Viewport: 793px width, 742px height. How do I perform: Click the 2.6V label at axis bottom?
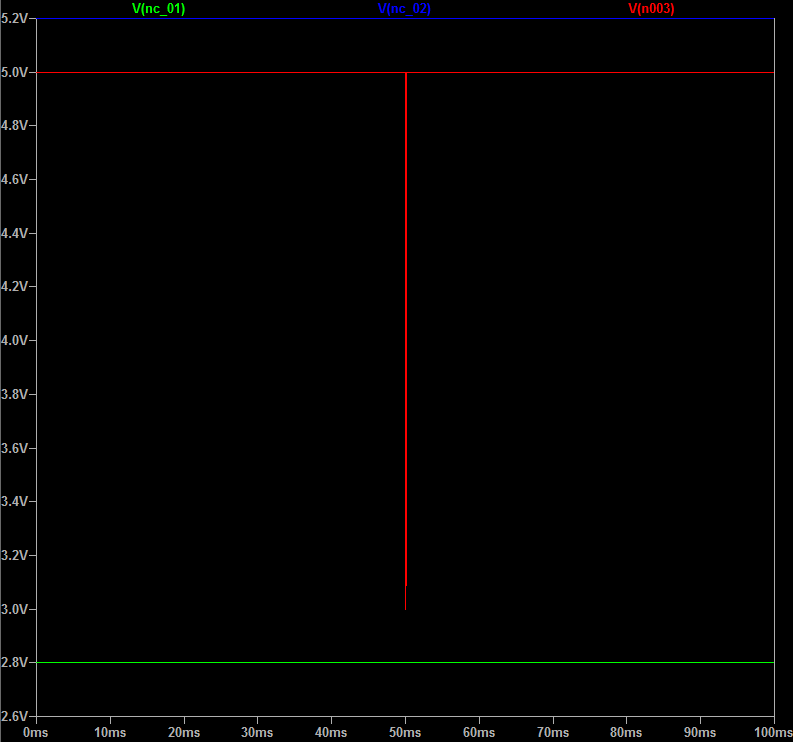point(17,716)
